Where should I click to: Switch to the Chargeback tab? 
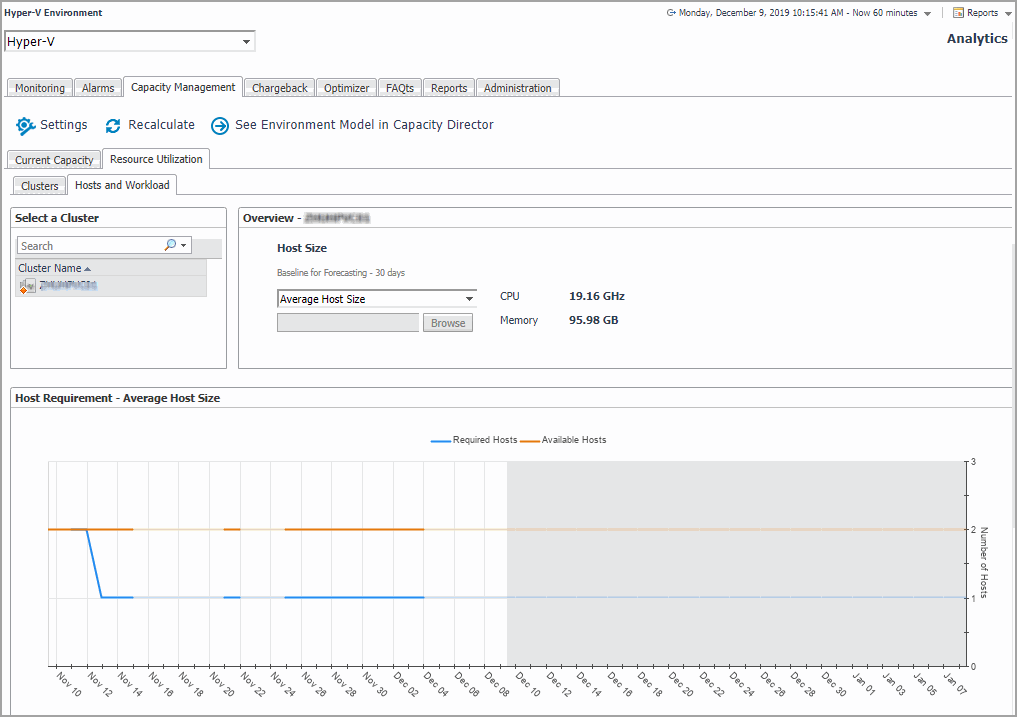(279, 88)
